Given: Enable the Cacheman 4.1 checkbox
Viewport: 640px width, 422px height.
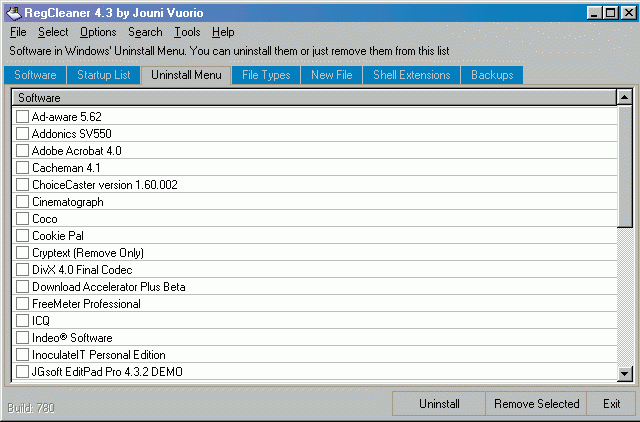Looking at the screenshot, I should 22,168.
